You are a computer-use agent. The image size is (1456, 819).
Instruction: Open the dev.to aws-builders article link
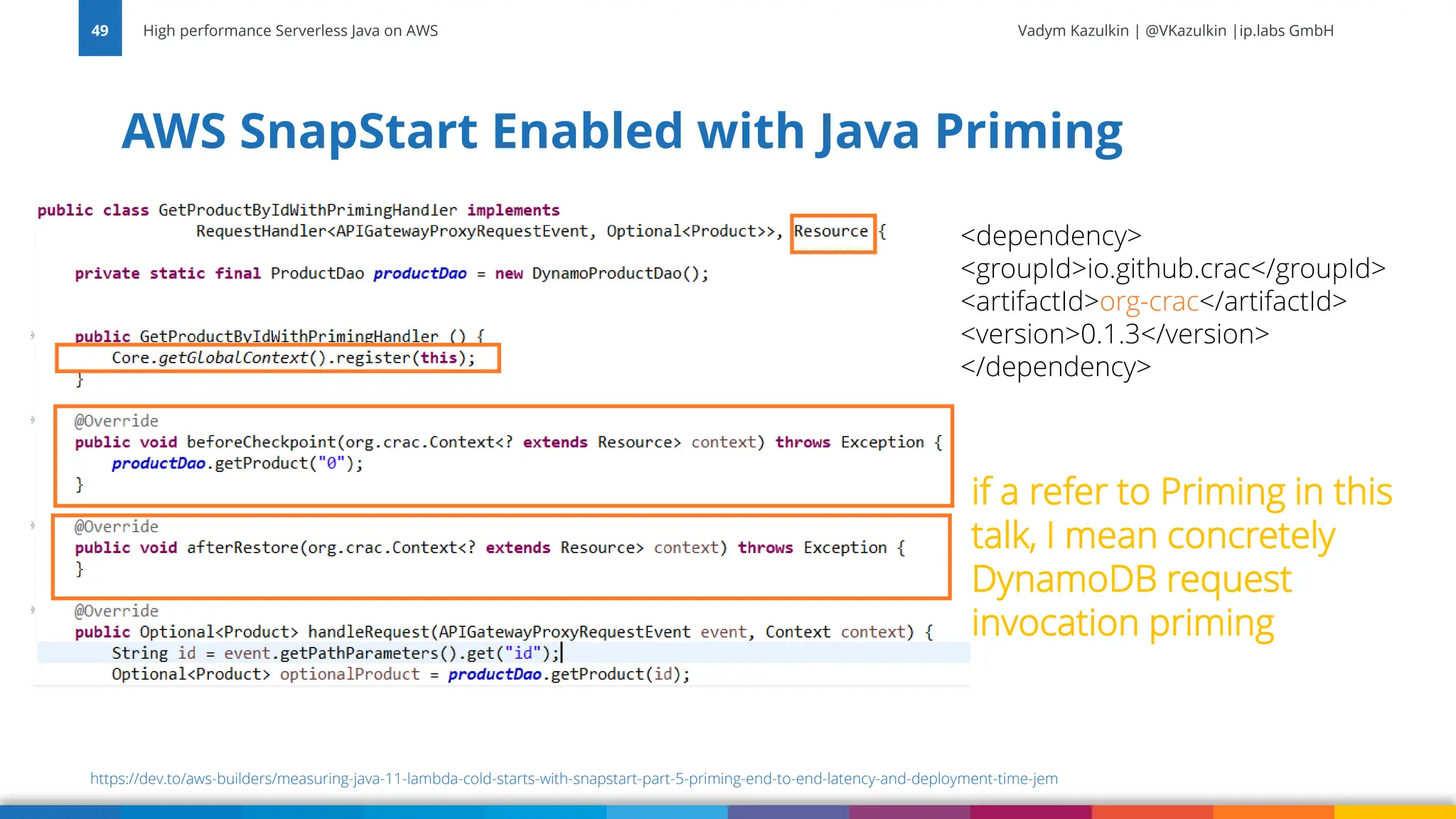(573, 778)
